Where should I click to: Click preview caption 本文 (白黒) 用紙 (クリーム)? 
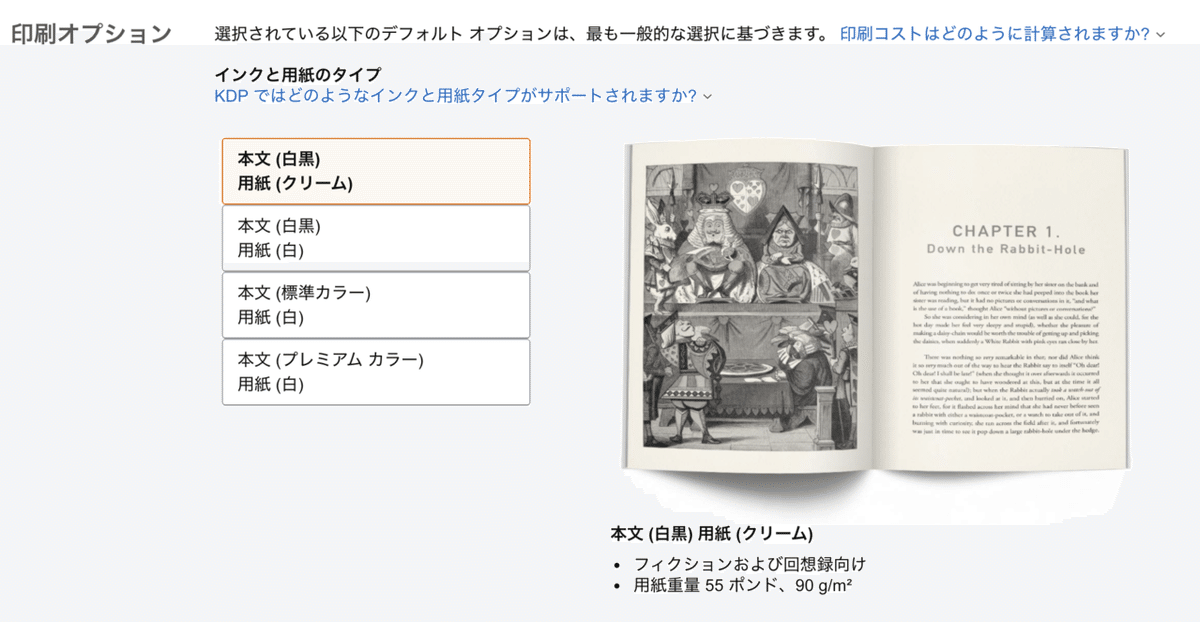click(712, 533)
